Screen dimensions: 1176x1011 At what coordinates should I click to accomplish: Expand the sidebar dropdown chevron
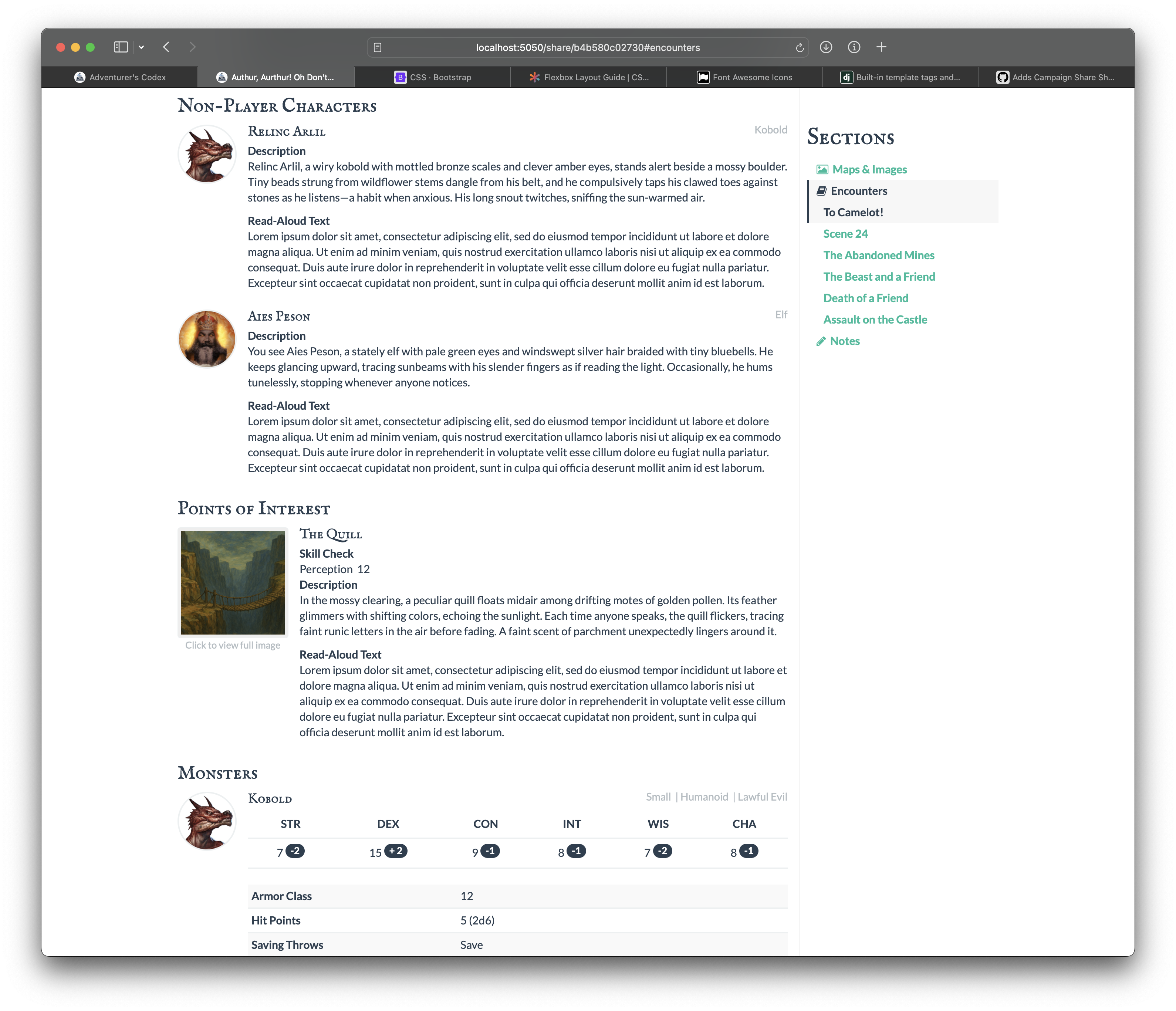click(141, 48)
